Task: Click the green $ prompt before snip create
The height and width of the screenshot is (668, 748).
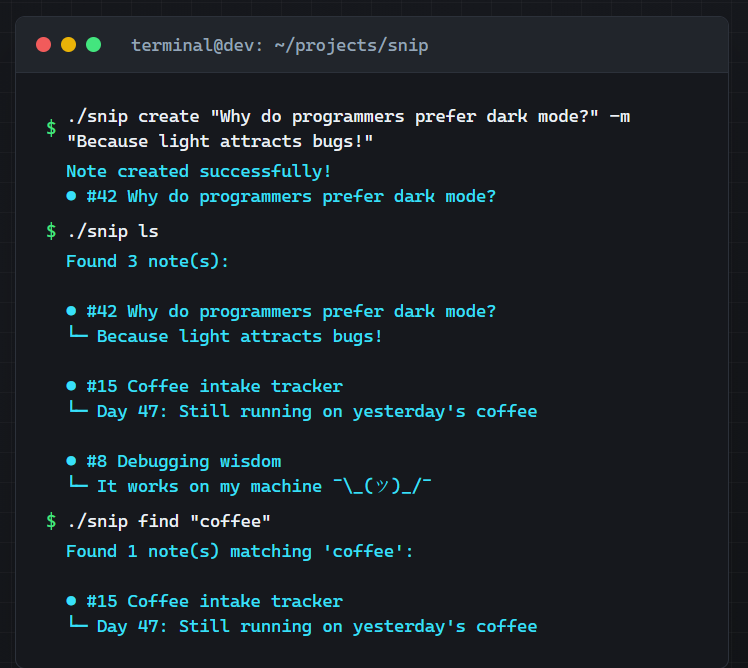Action: coord(51,128)
